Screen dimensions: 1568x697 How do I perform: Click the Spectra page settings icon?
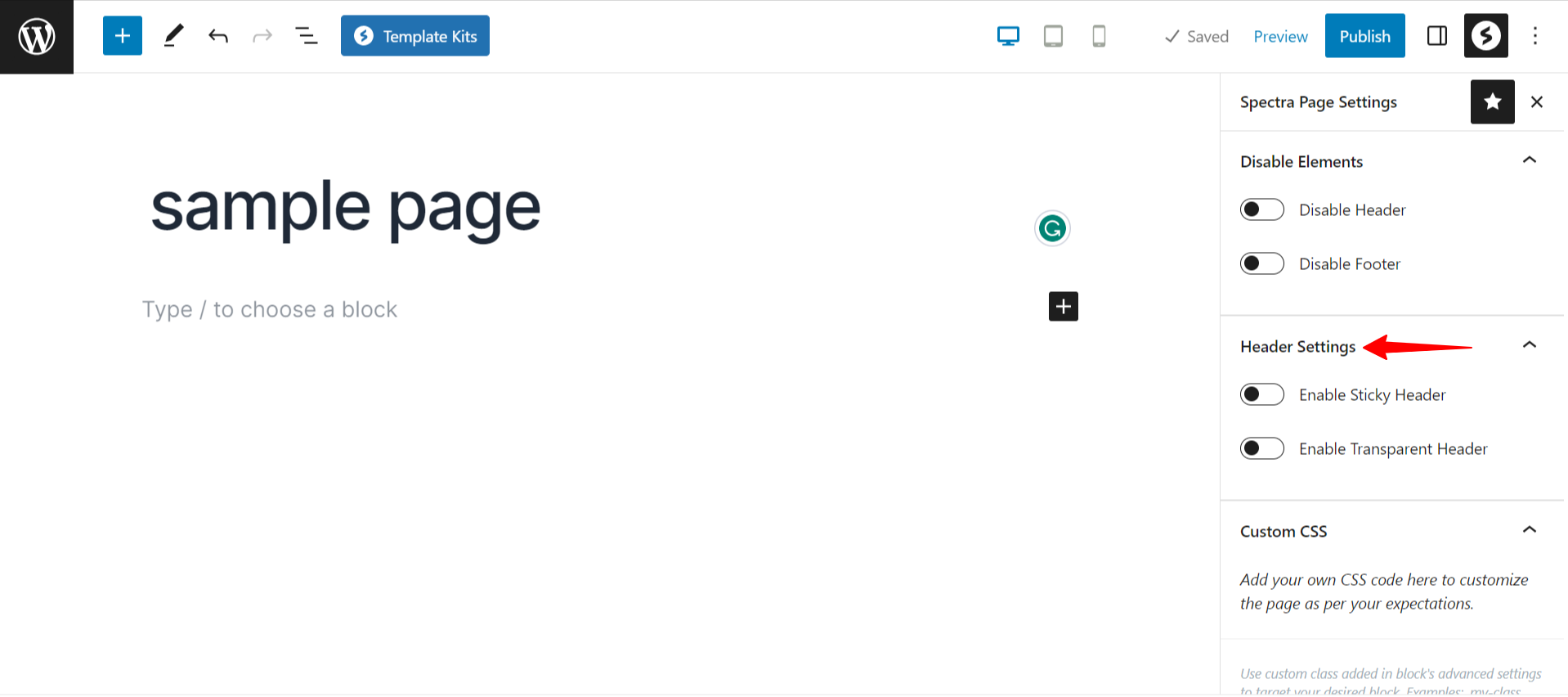tap(1485, 36)
